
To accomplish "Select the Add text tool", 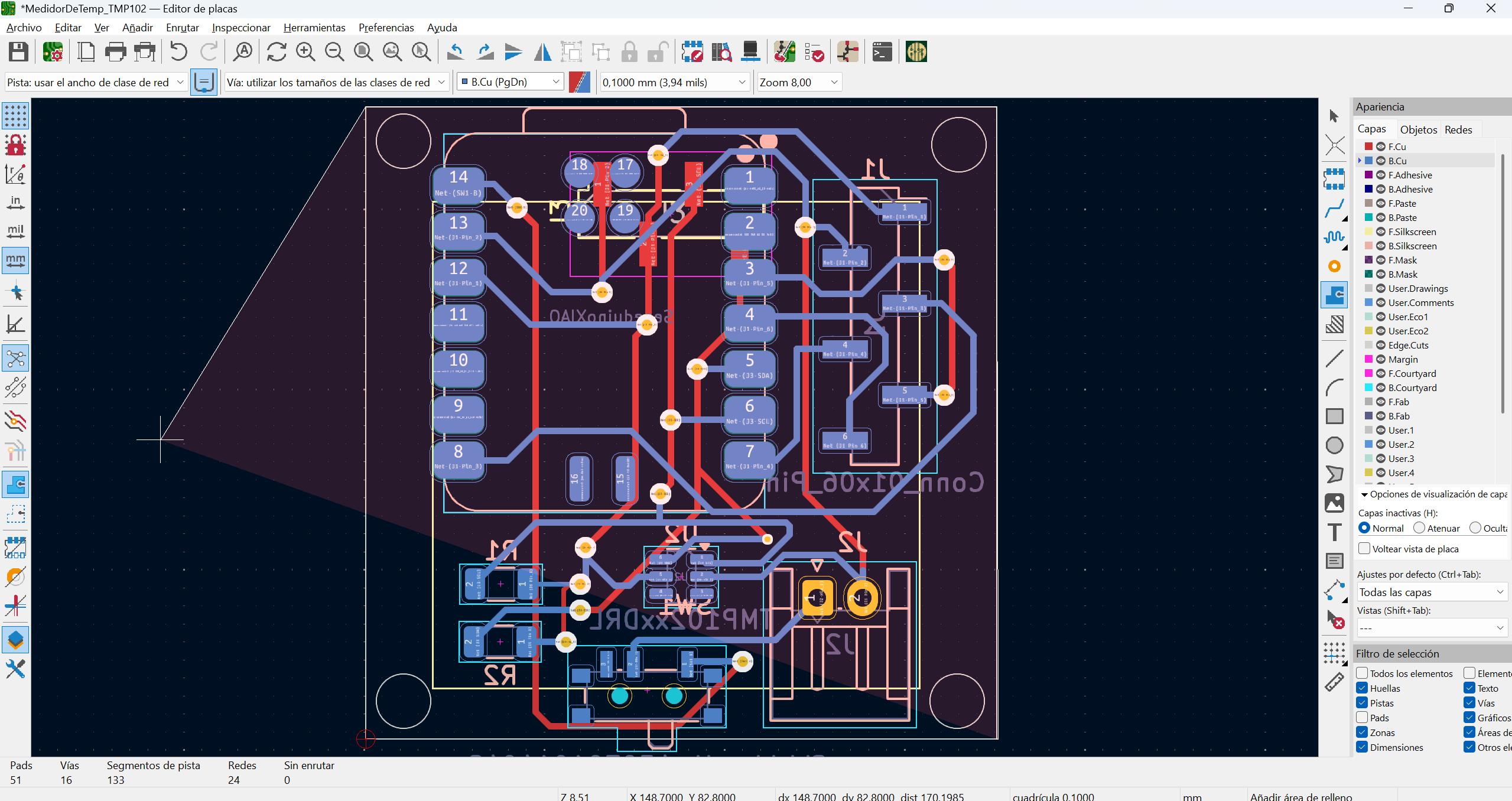I will point(1334,533).
